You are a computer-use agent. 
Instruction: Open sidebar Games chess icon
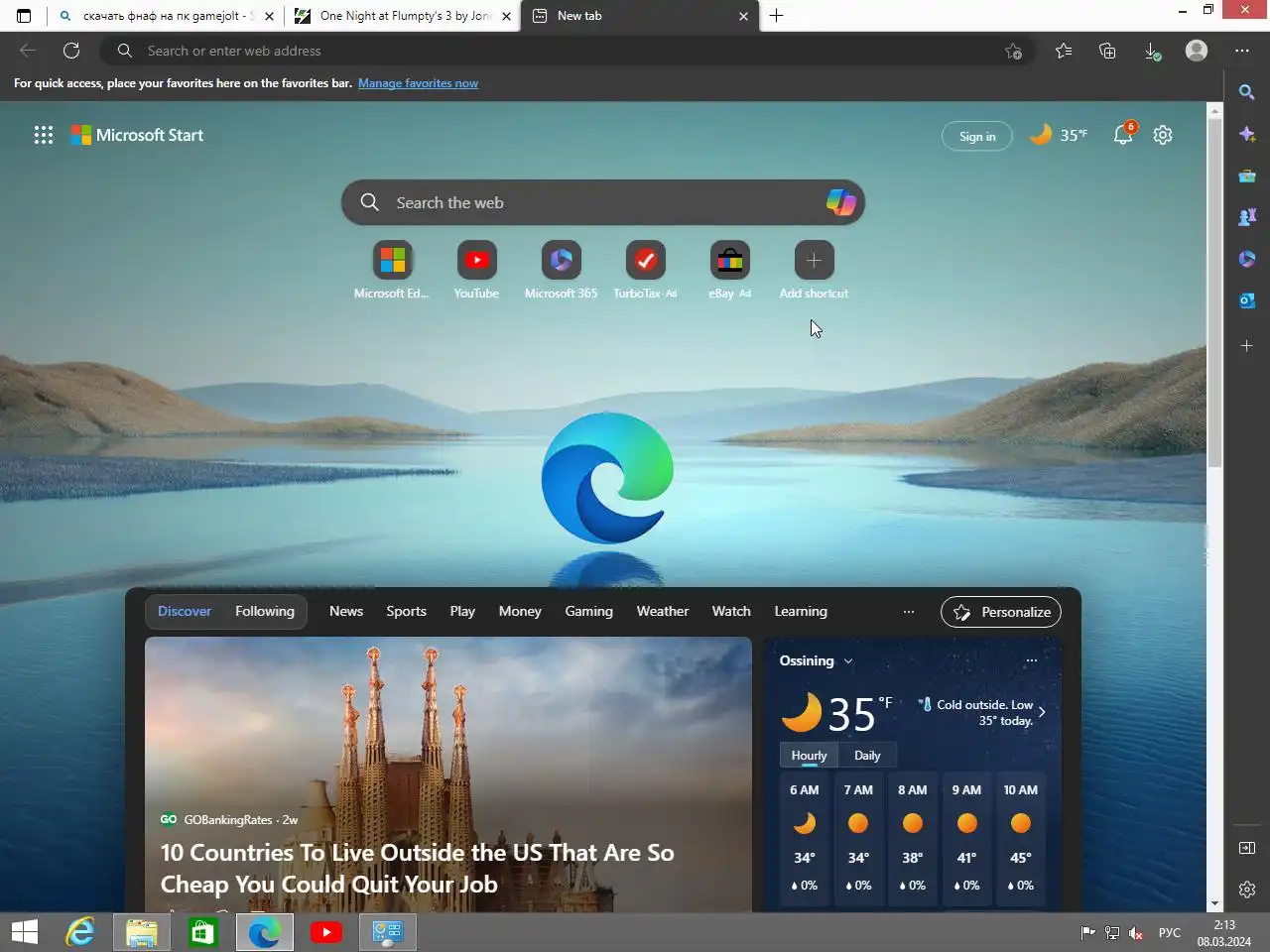(x=1247, y=217)
